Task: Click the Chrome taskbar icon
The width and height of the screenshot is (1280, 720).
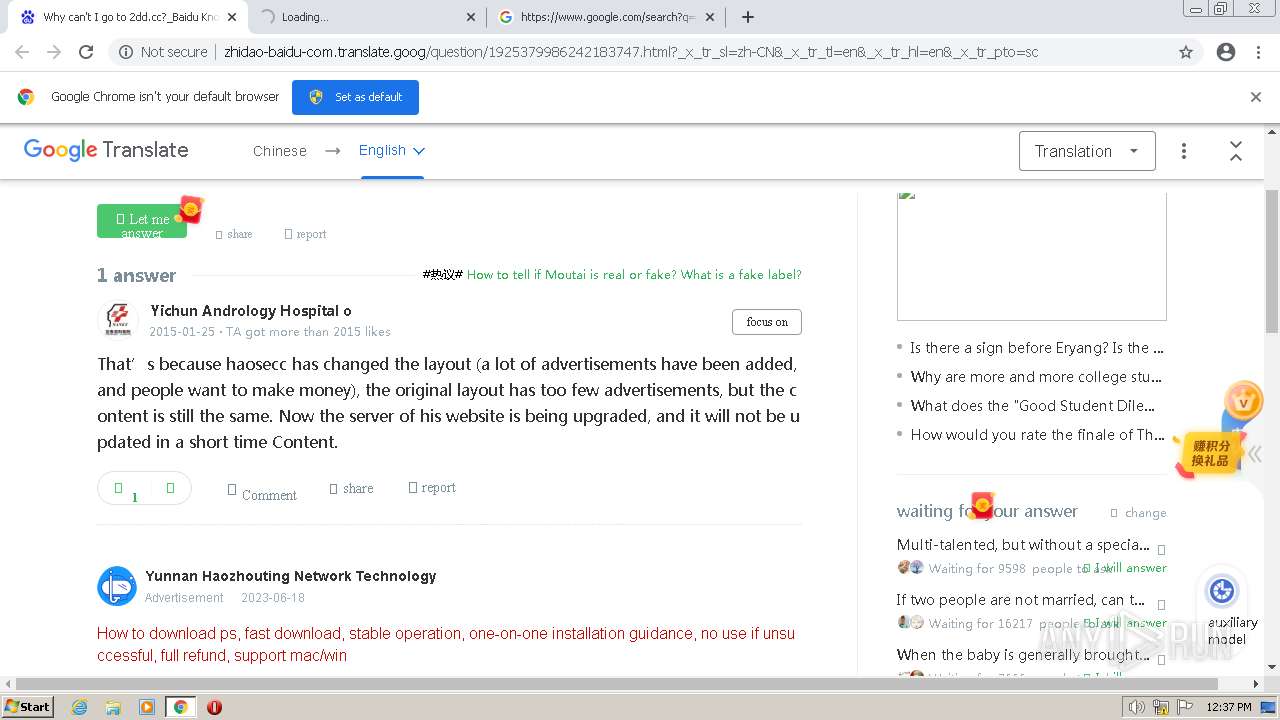Action: pos(180,707)
